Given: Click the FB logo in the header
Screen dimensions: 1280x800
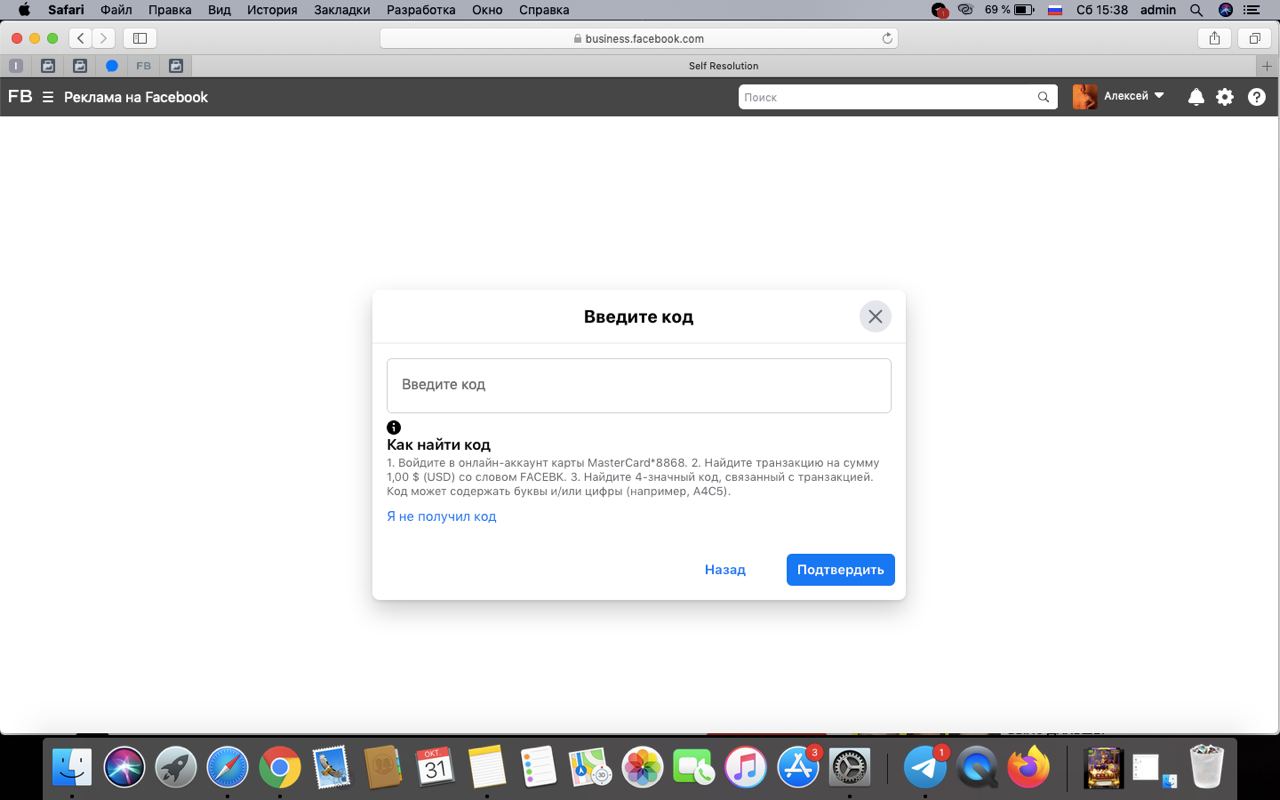Looking at the screenshot, I should [x=20, y=96].
